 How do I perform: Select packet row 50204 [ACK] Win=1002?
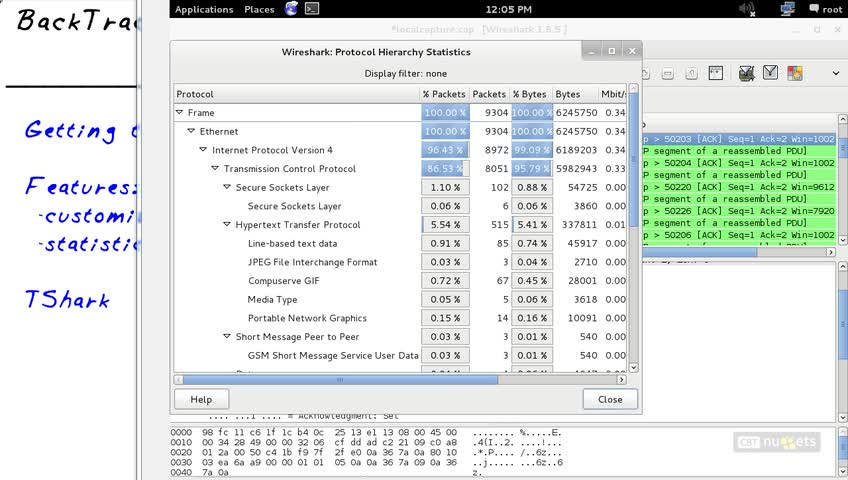(739, 163)
